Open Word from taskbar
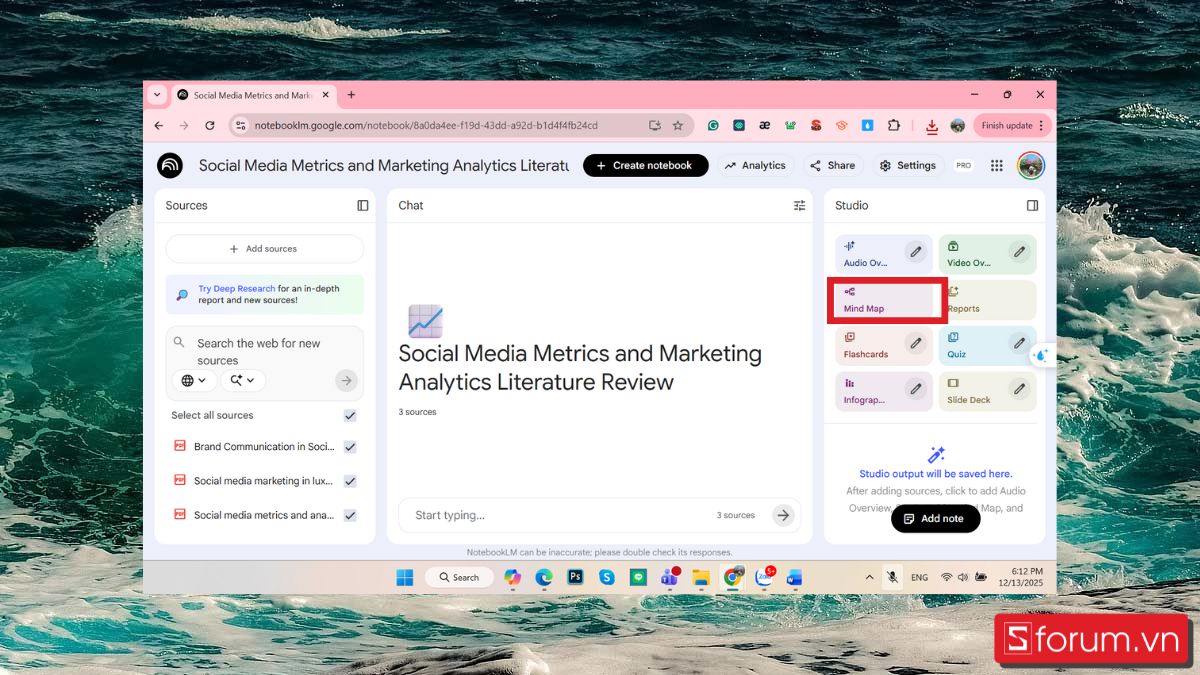1200x675 pixels. (795, 577)
